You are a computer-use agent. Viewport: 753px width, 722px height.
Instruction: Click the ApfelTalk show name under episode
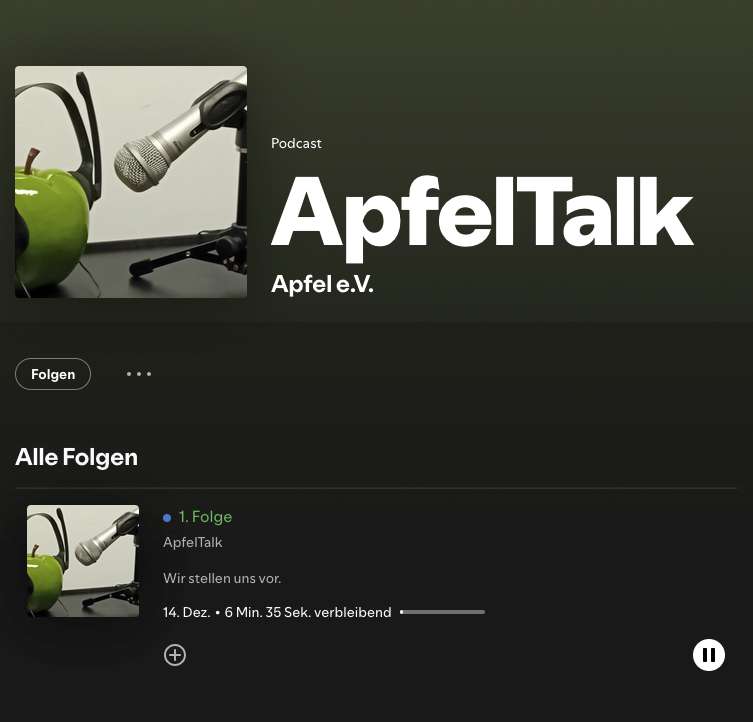click(x=193, y=542)
